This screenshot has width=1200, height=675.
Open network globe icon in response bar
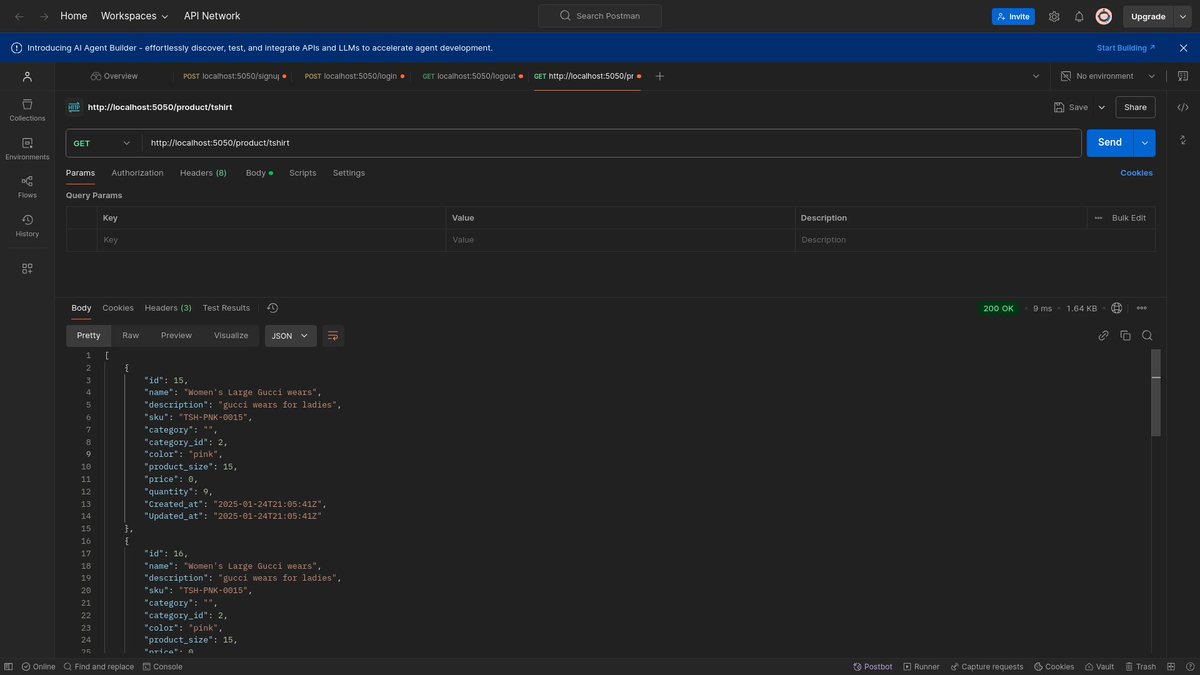(x=1117, y=308)
